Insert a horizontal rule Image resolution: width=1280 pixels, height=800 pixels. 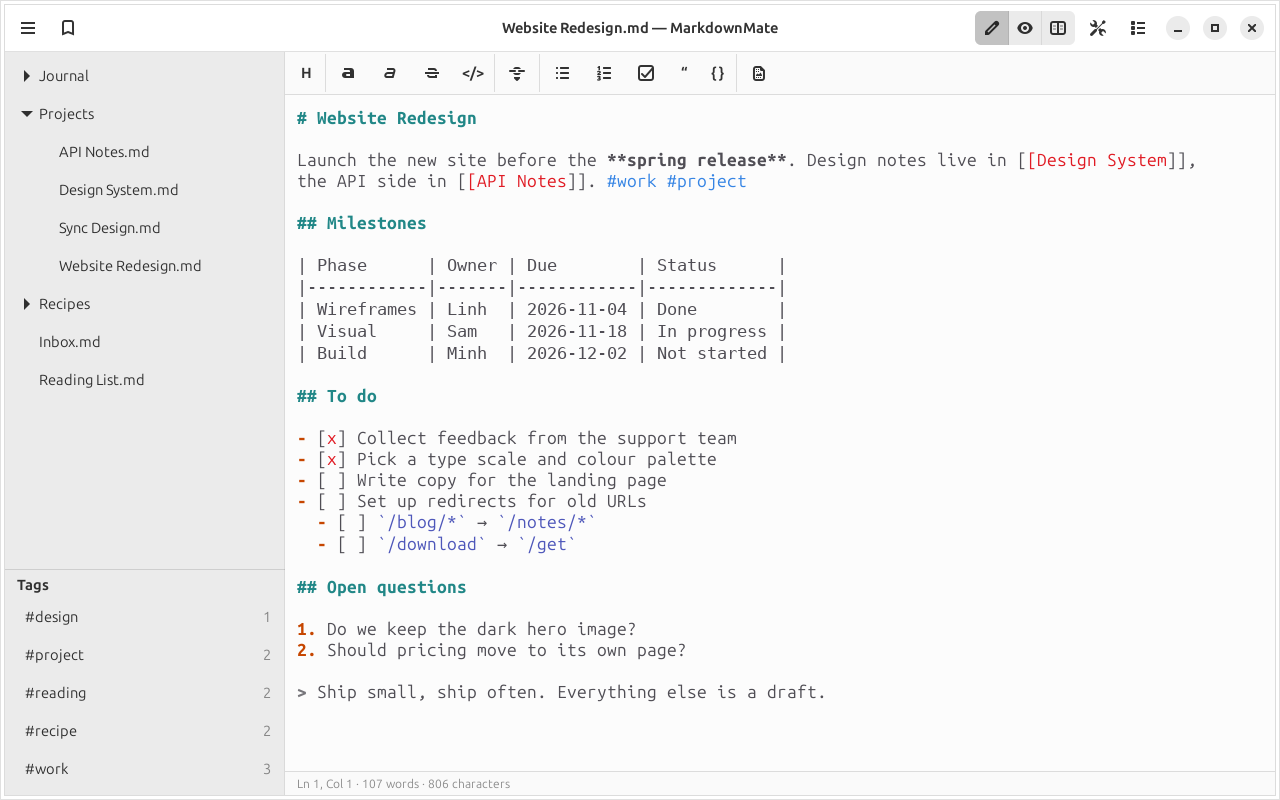(517, 73)
